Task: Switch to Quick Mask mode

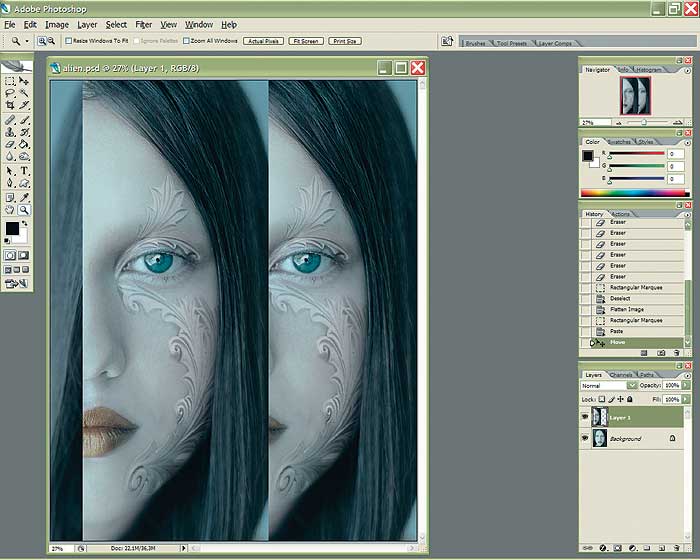Action: 24,255
